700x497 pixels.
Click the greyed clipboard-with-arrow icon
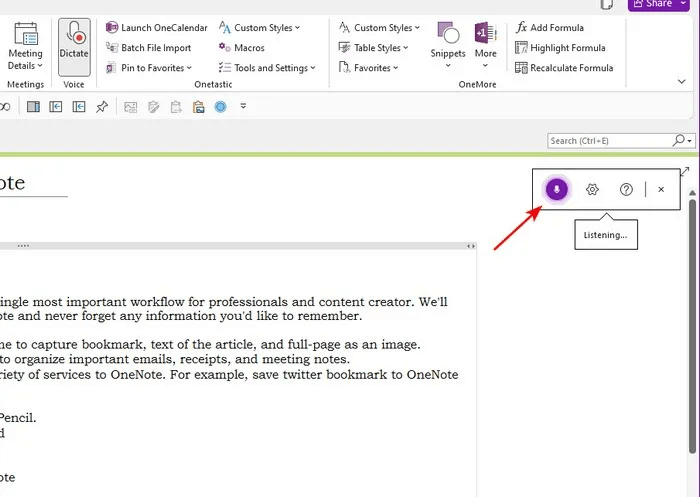[x=176, y=107]
